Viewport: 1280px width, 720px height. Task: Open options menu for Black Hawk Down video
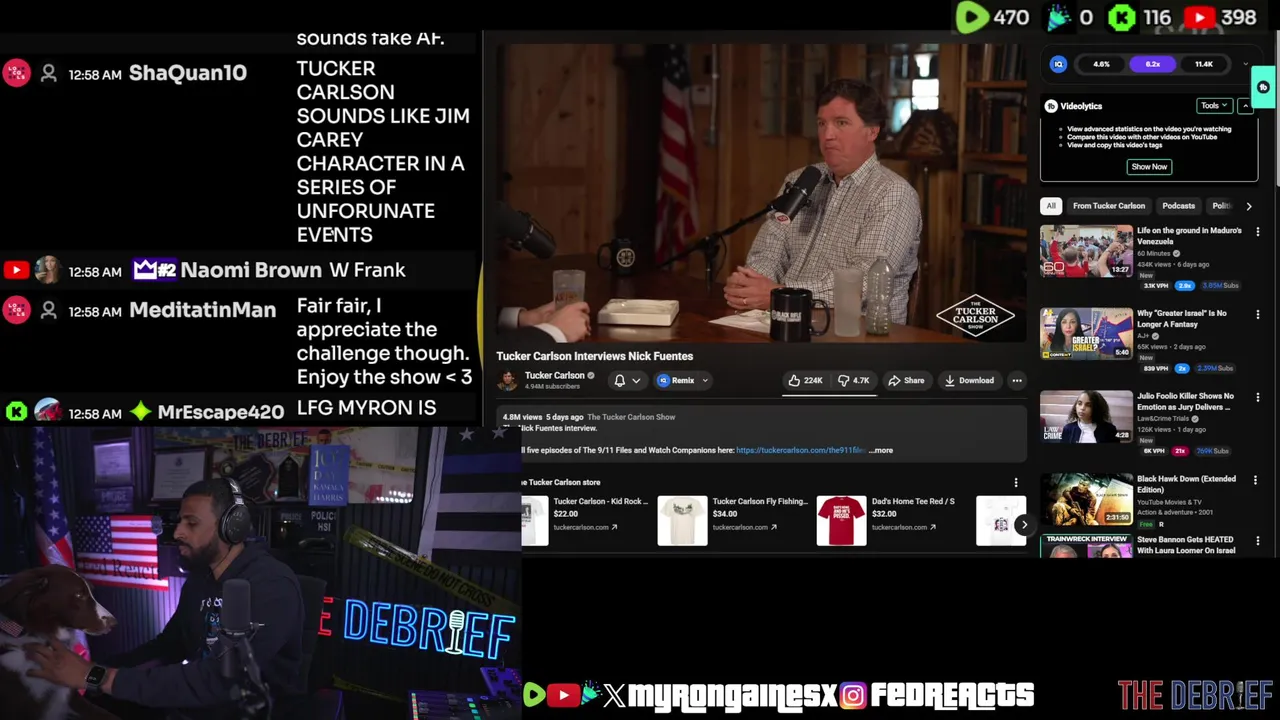click(x=1257, y=480)
